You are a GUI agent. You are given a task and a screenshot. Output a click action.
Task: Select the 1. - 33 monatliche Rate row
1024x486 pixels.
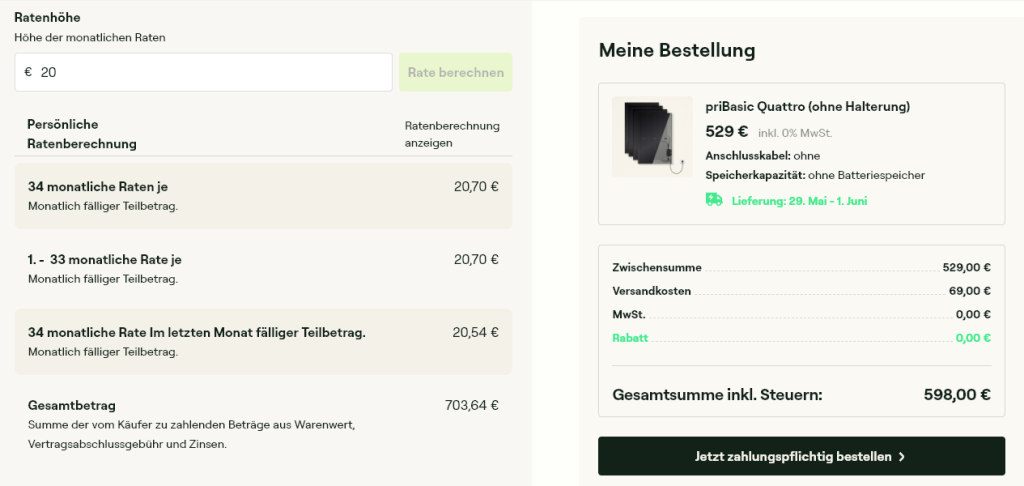pos(263,268)
